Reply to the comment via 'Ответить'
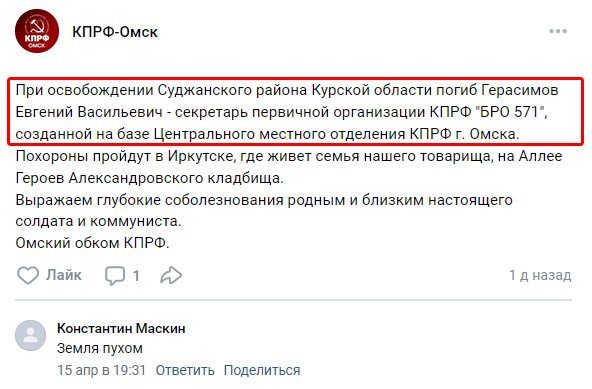This screenshot has width=592, height=389. [185, 370]
